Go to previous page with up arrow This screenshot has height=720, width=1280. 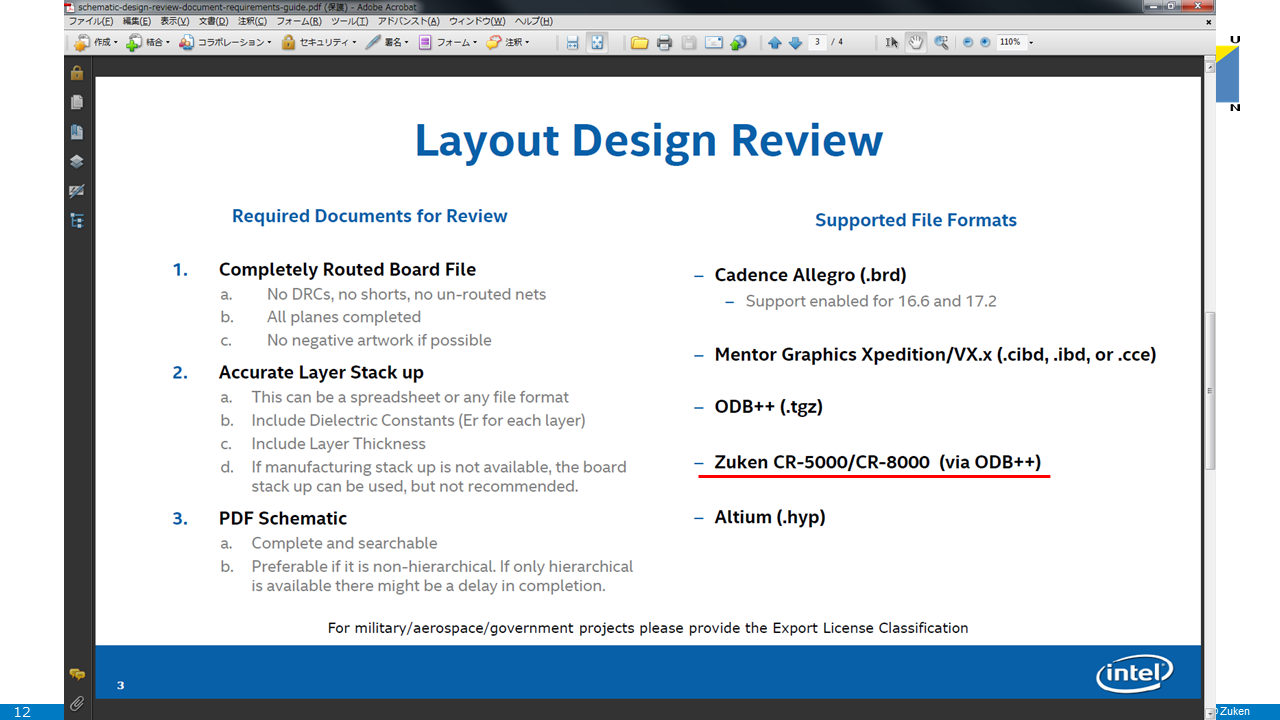(775, 43)
